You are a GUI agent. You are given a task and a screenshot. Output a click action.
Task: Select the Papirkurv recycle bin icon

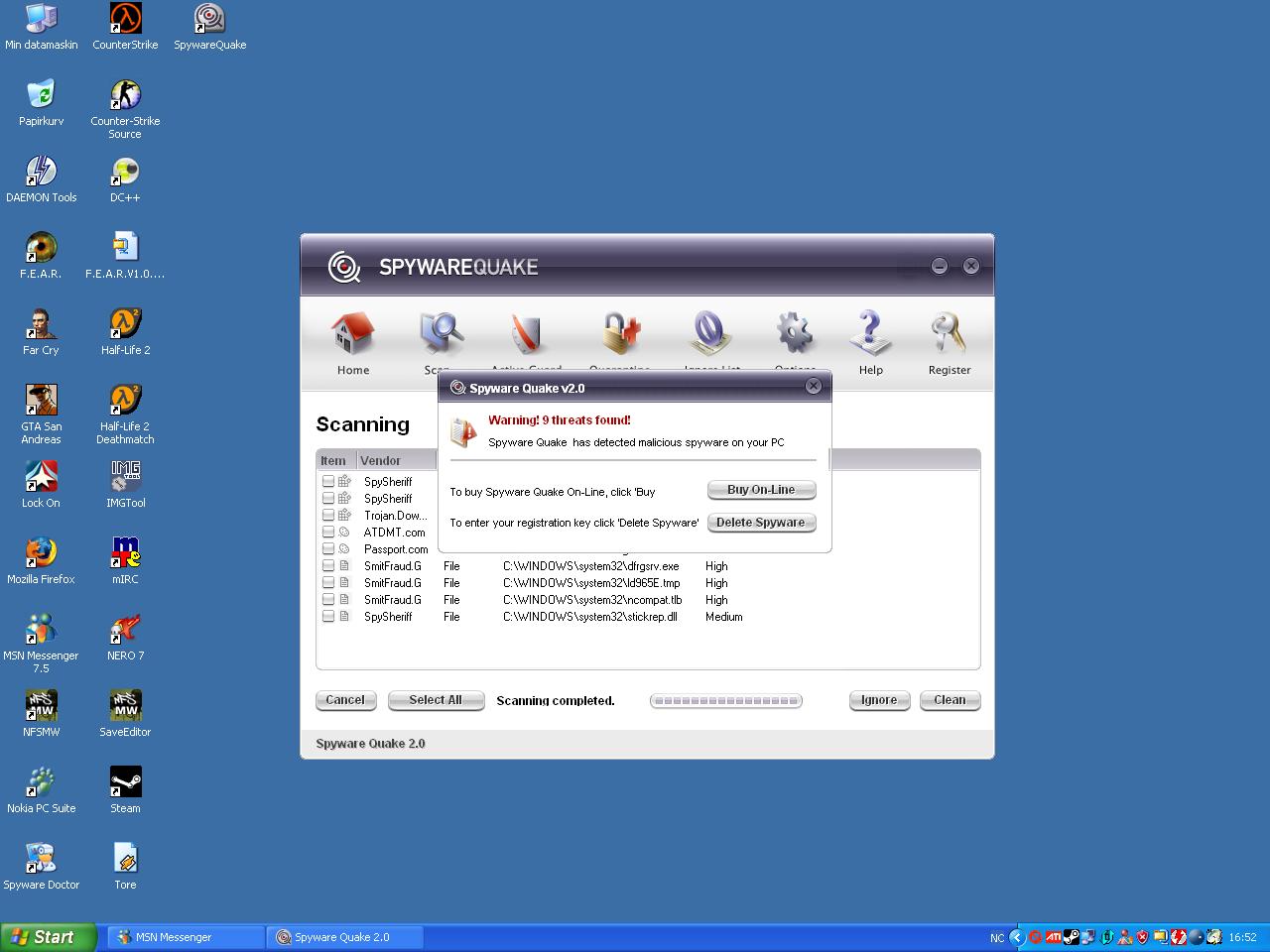tap(41, 103)
